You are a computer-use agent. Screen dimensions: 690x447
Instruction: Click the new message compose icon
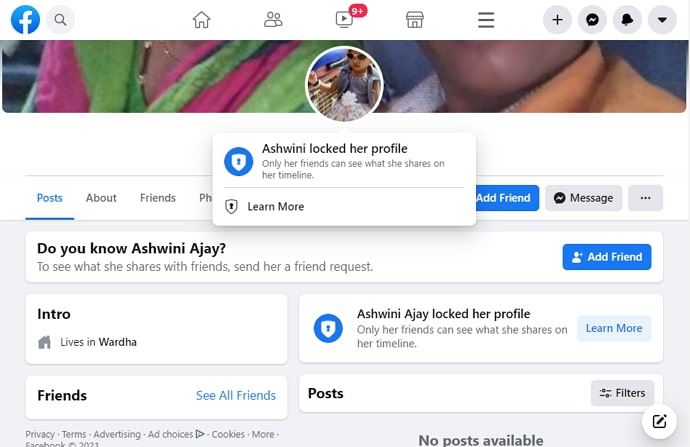pyautogui.click(x=659, y=421)
